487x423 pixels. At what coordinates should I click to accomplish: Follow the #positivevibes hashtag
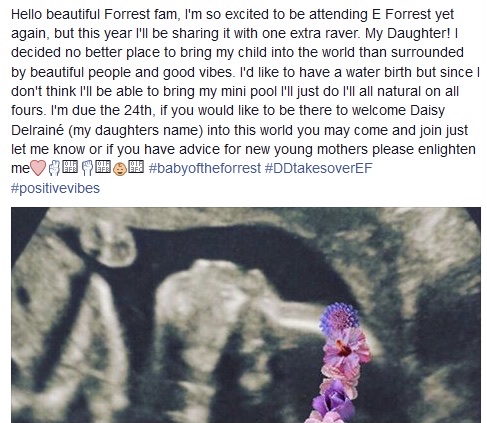click(x=55, y=188)
